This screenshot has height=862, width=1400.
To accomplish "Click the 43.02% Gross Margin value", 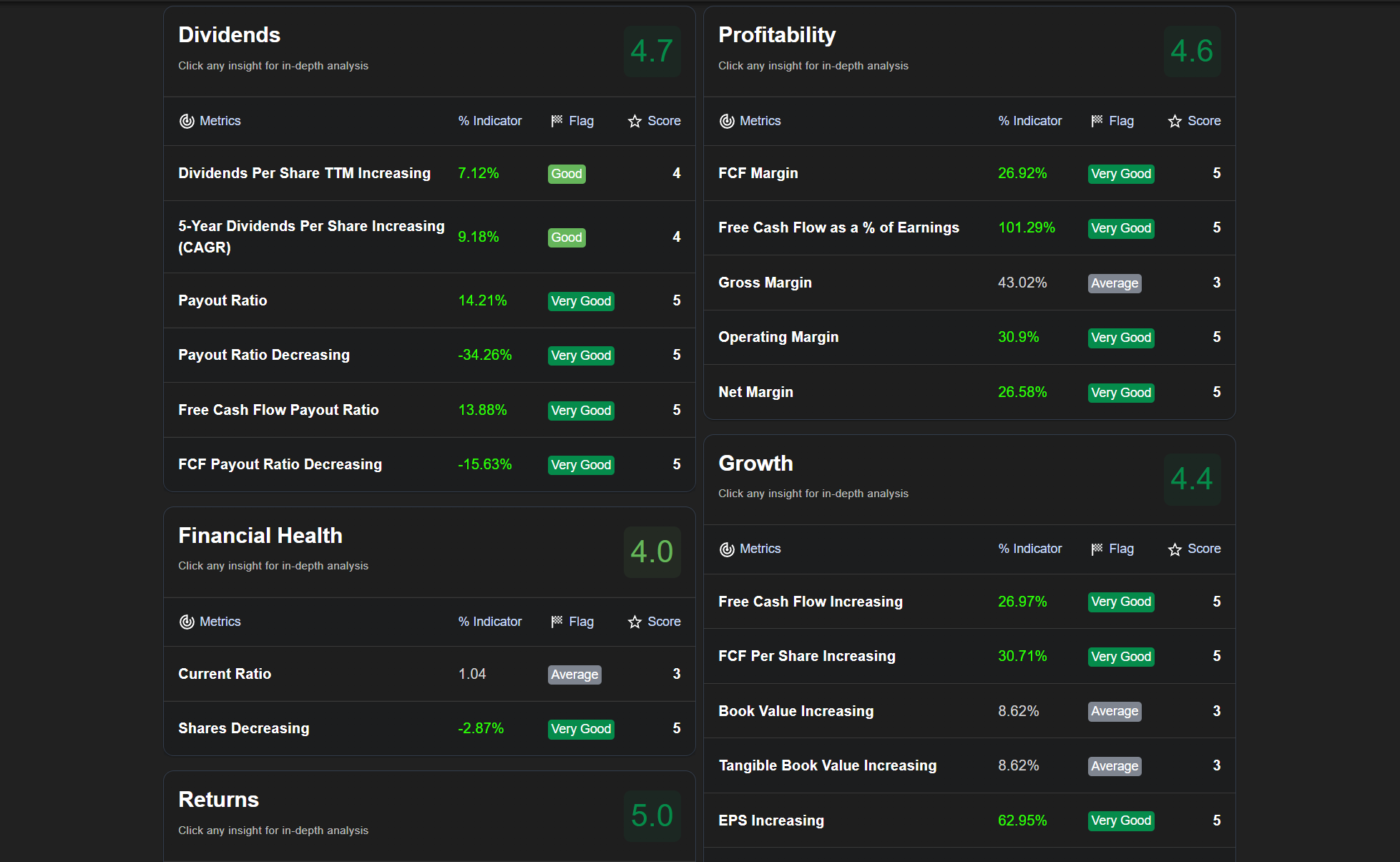I will click(x=1022, y=283).
